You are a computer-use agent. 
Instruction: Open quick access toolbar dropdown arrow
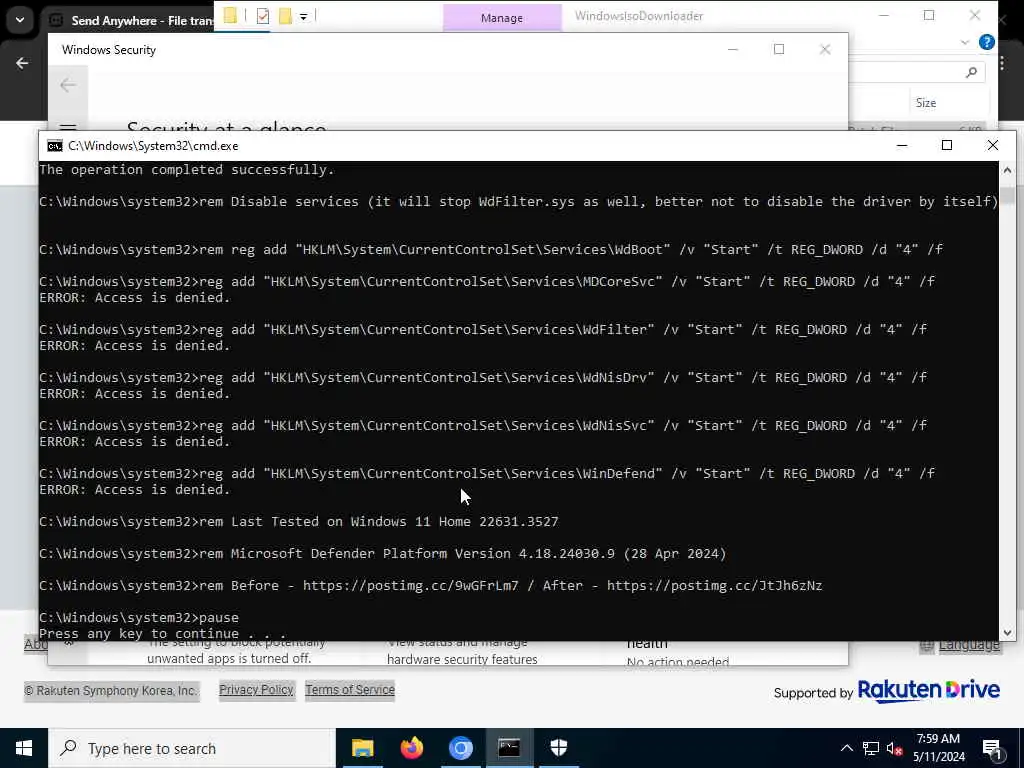tap(303, 17)
